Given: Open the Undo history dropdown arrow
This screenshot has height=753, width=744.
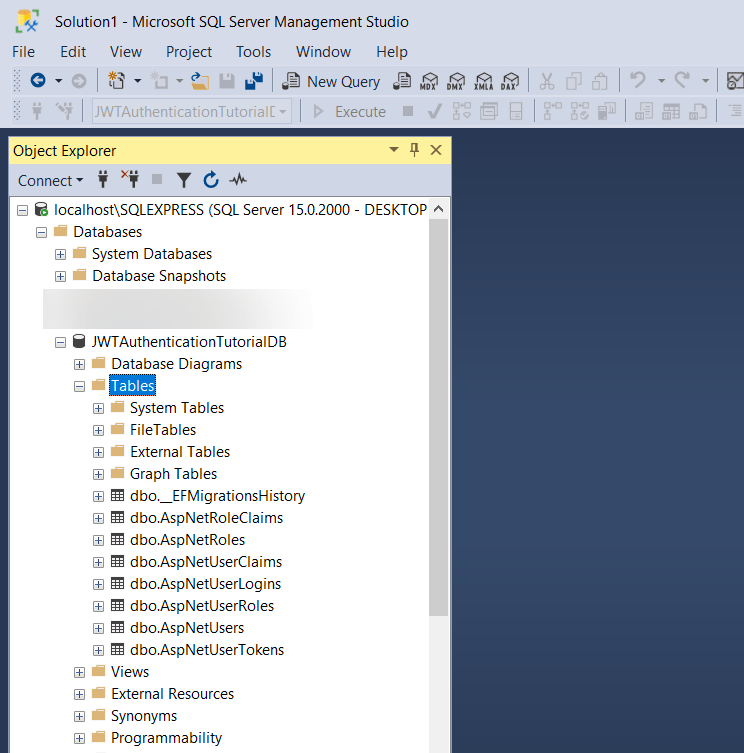Looking at the screenshot, I should [661, 81].
